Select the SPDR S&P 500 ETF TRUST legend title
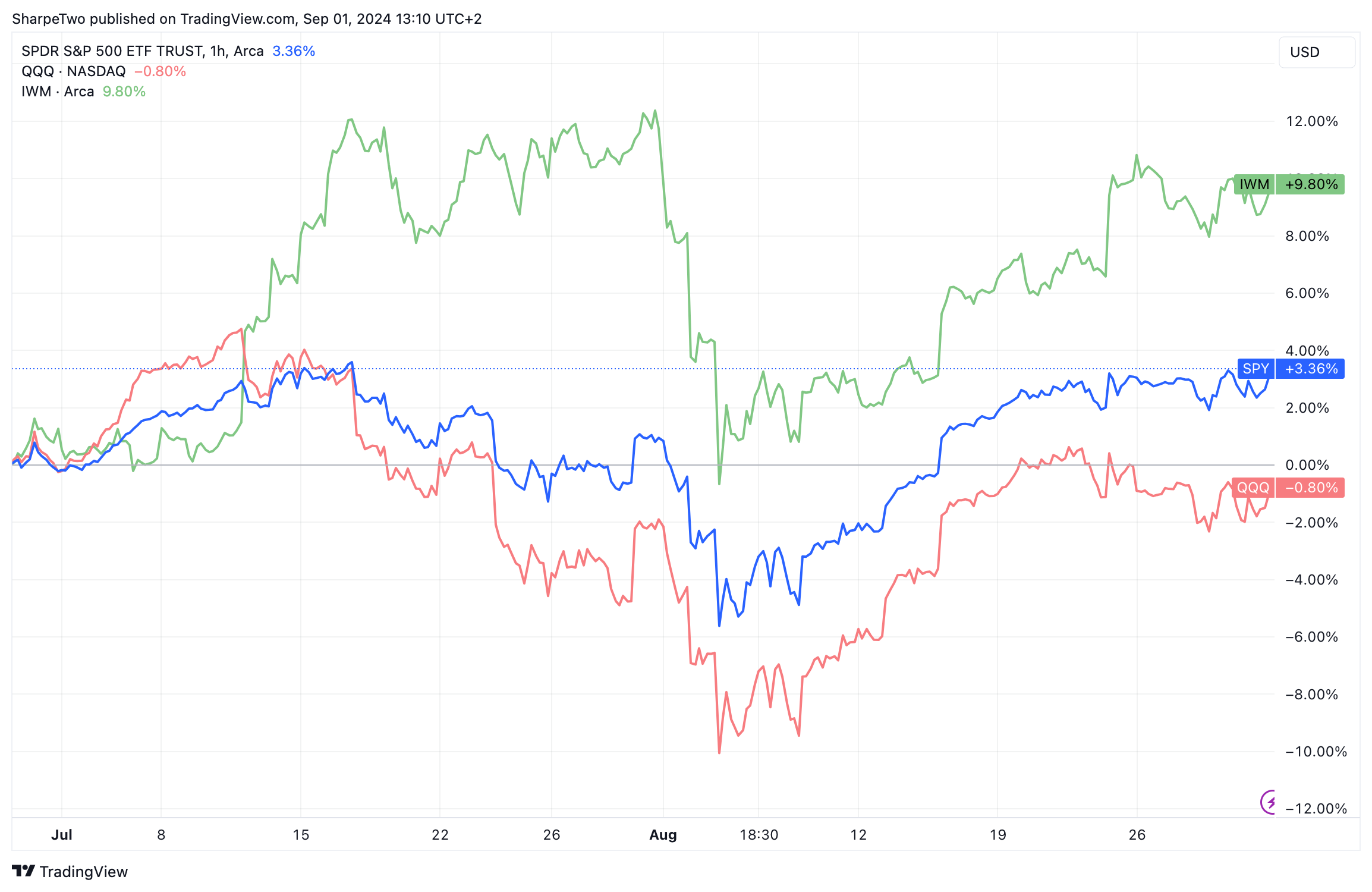Image resolution: width=1372 pixels, height=892 pixels. point(142,51)
